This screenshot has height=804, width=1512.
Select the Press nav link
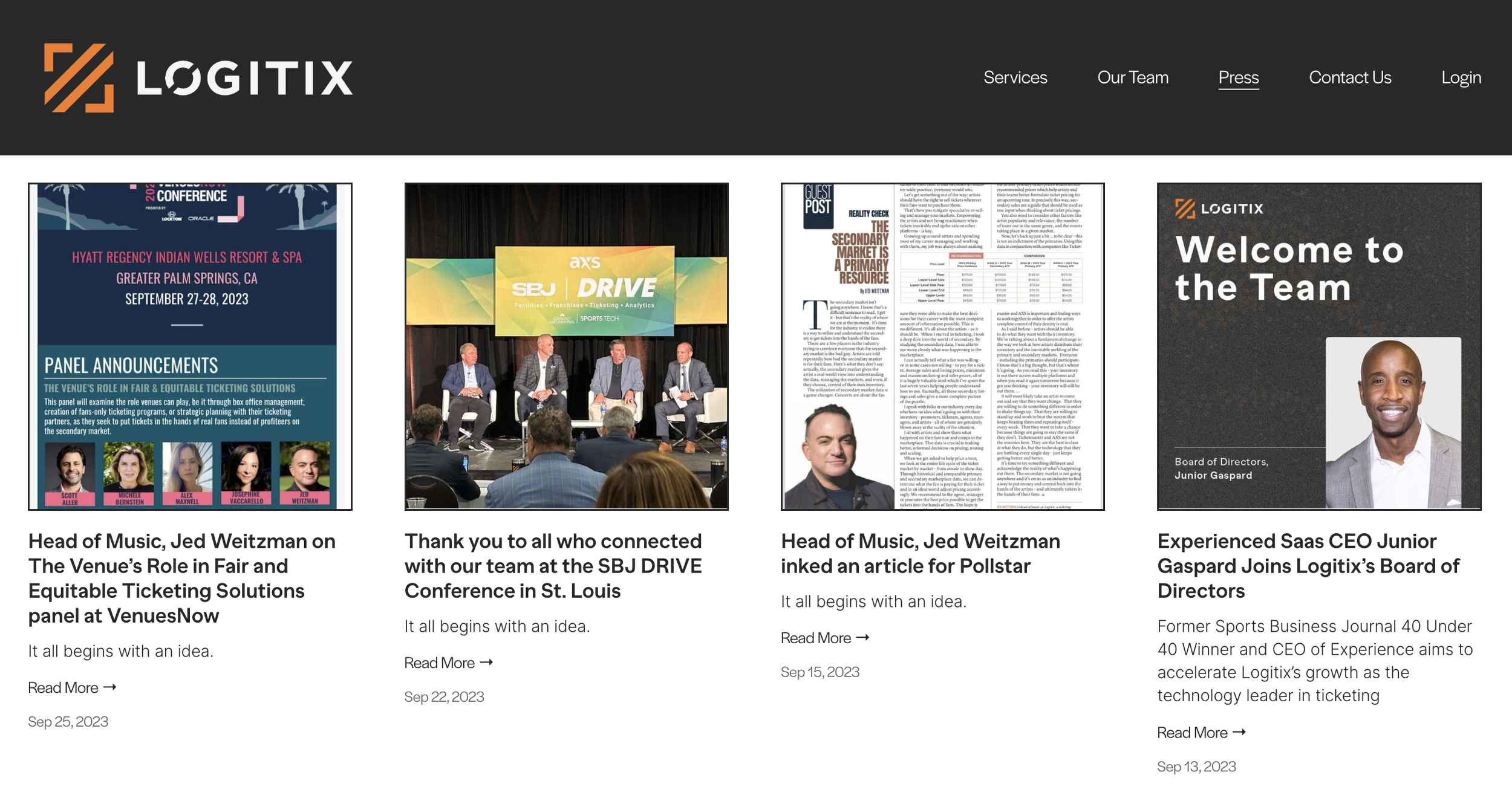click(1238, 78)
